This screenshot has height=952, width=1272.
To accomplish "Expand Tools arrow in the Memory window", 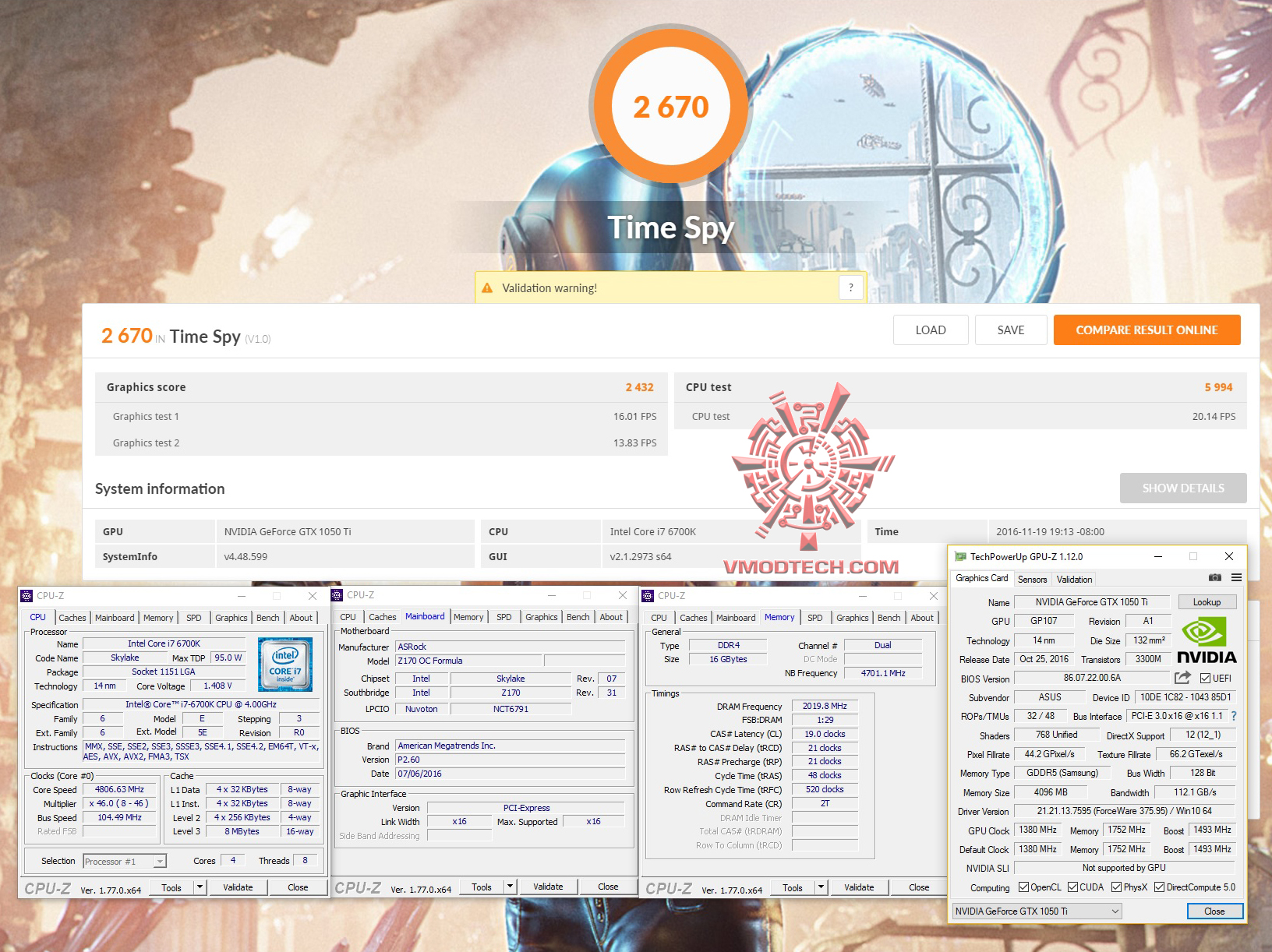I will [x=821, y=887].
